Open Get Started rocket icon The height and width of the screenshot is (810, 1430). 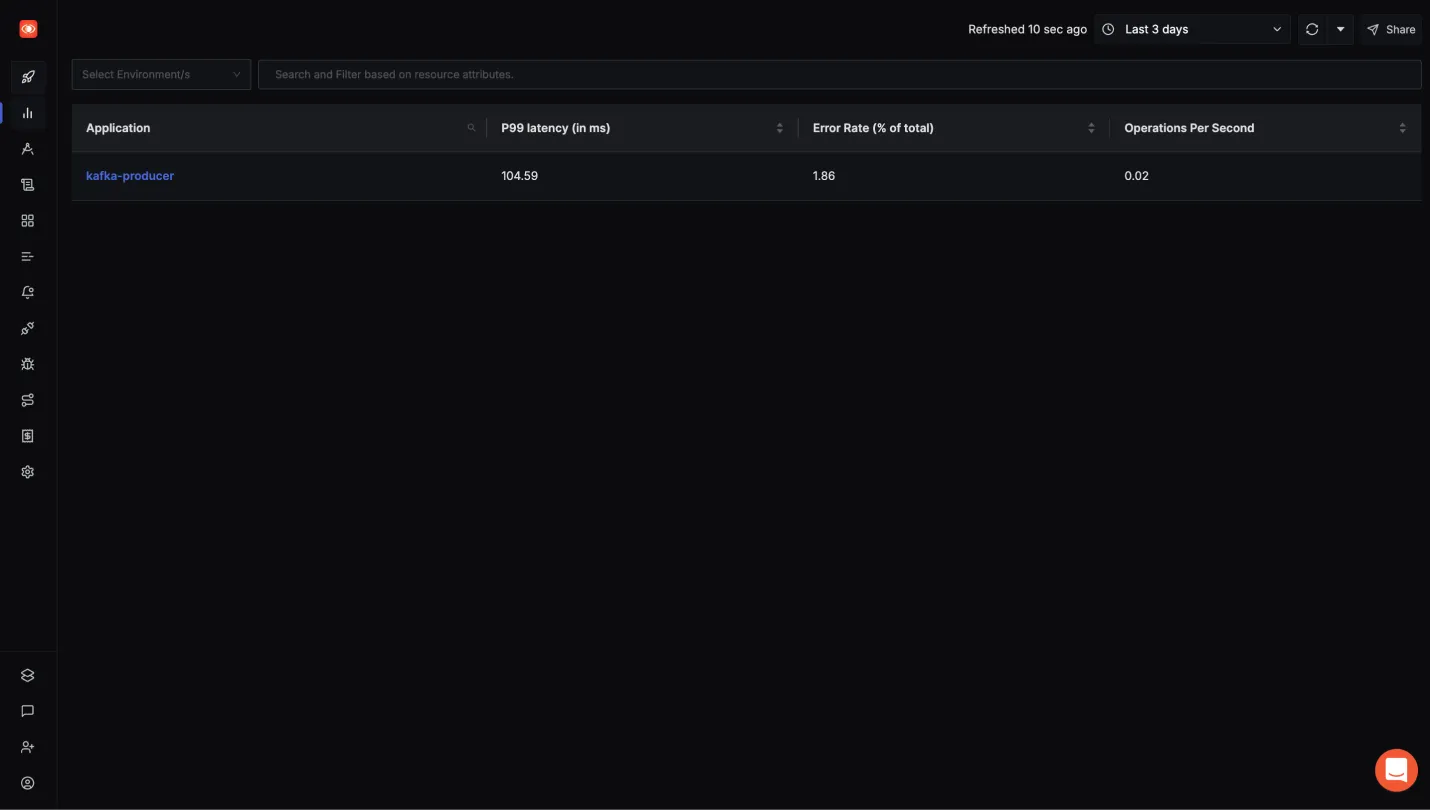[28, 77]
